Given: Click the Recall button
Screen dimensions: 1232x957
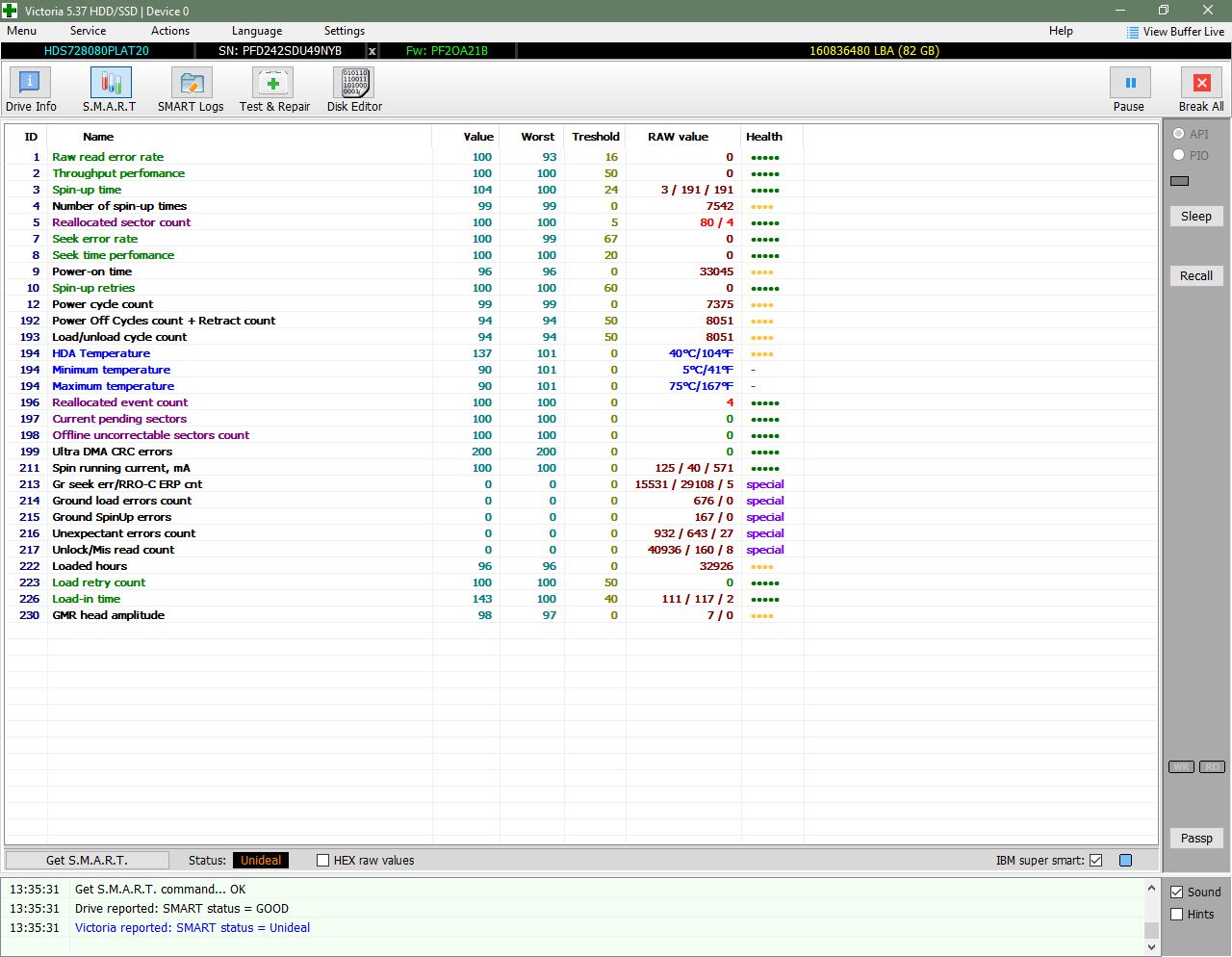Looking at the screenshot, I should (x=1196, y=276).
